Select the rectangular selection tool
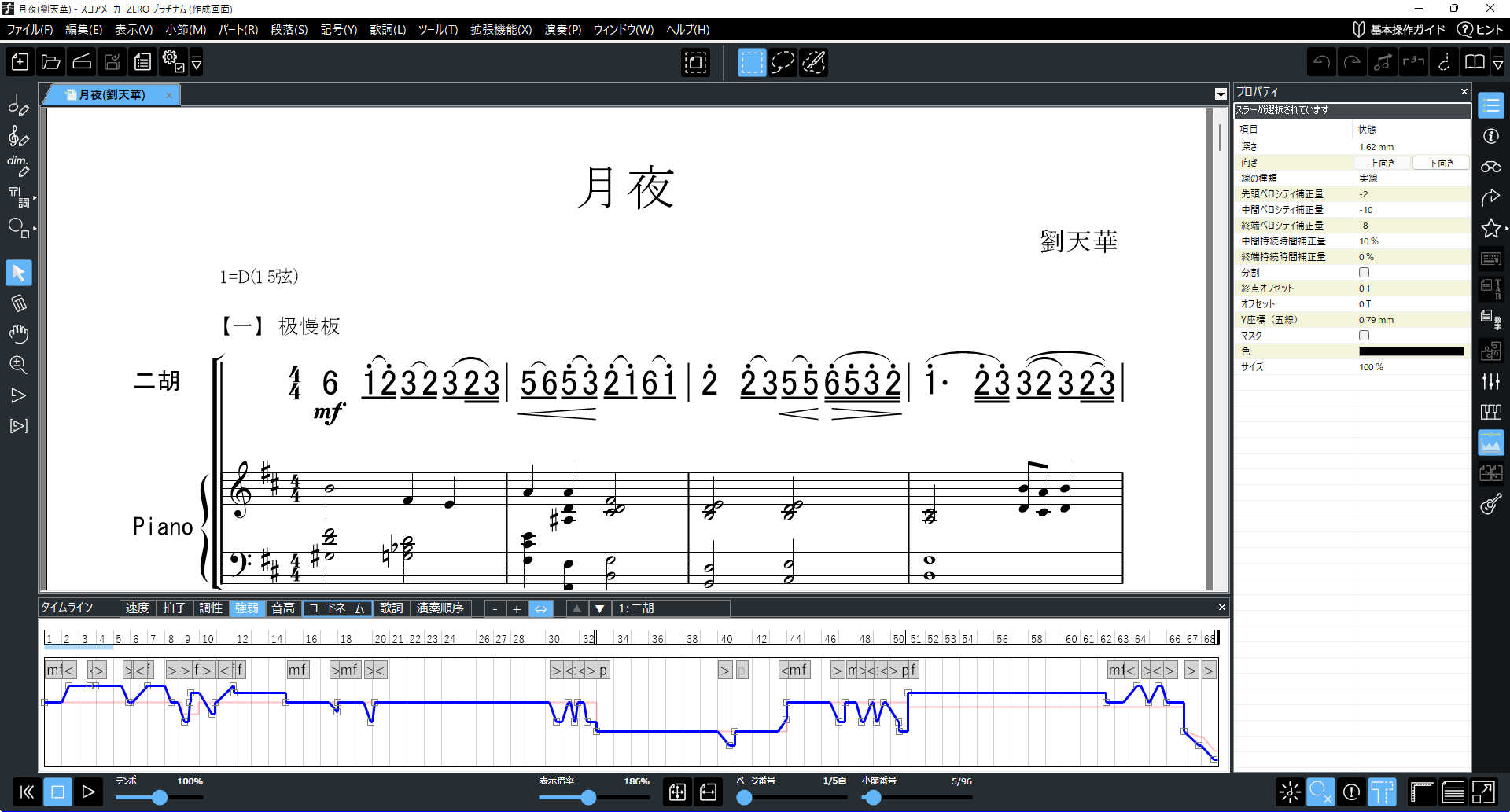1510x812 pixels. [752, 62]
